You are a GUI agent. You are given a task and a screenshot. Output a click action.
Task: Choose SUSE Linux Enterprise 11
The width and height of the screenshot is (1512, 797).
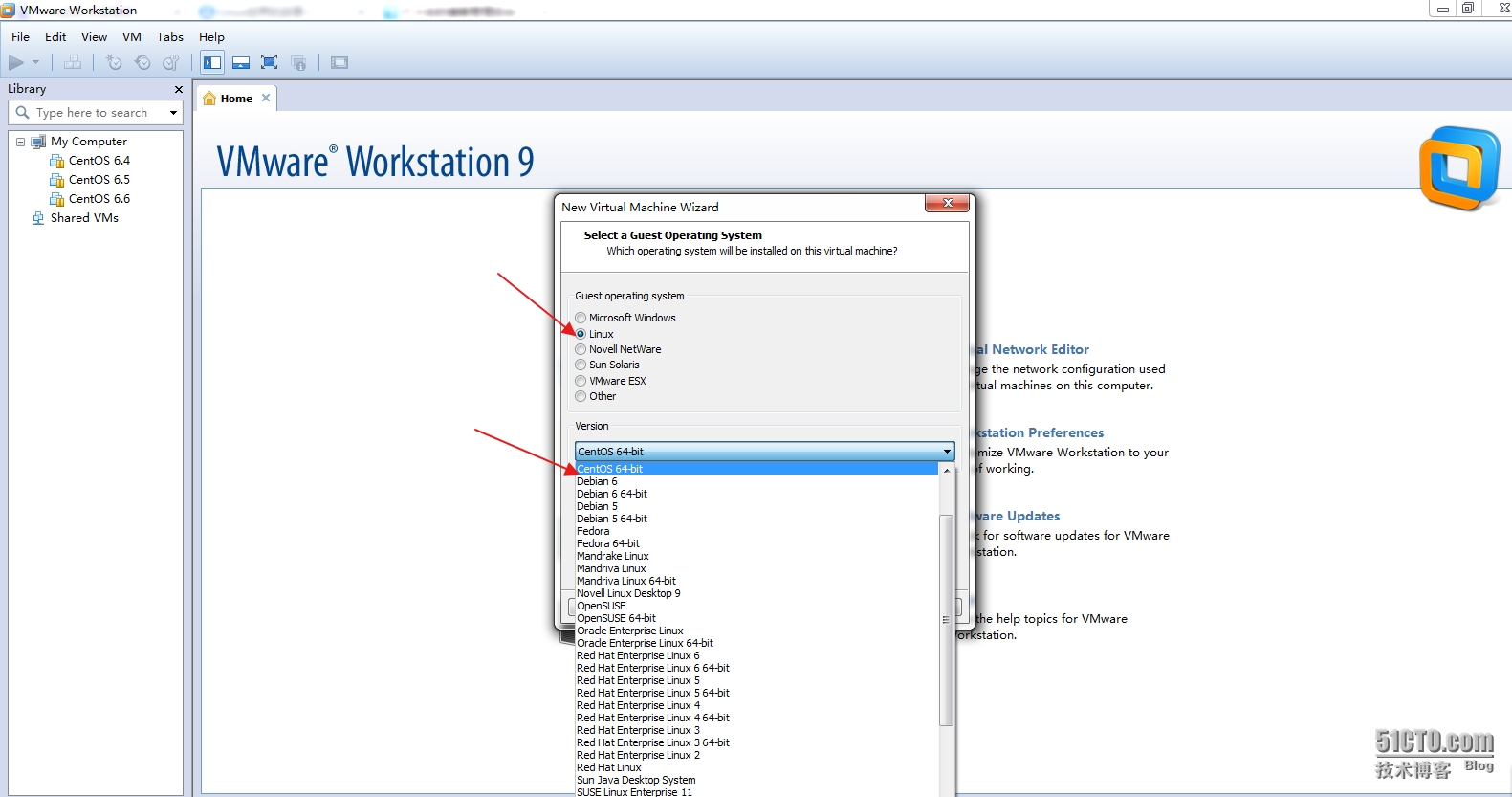[756, 792]
